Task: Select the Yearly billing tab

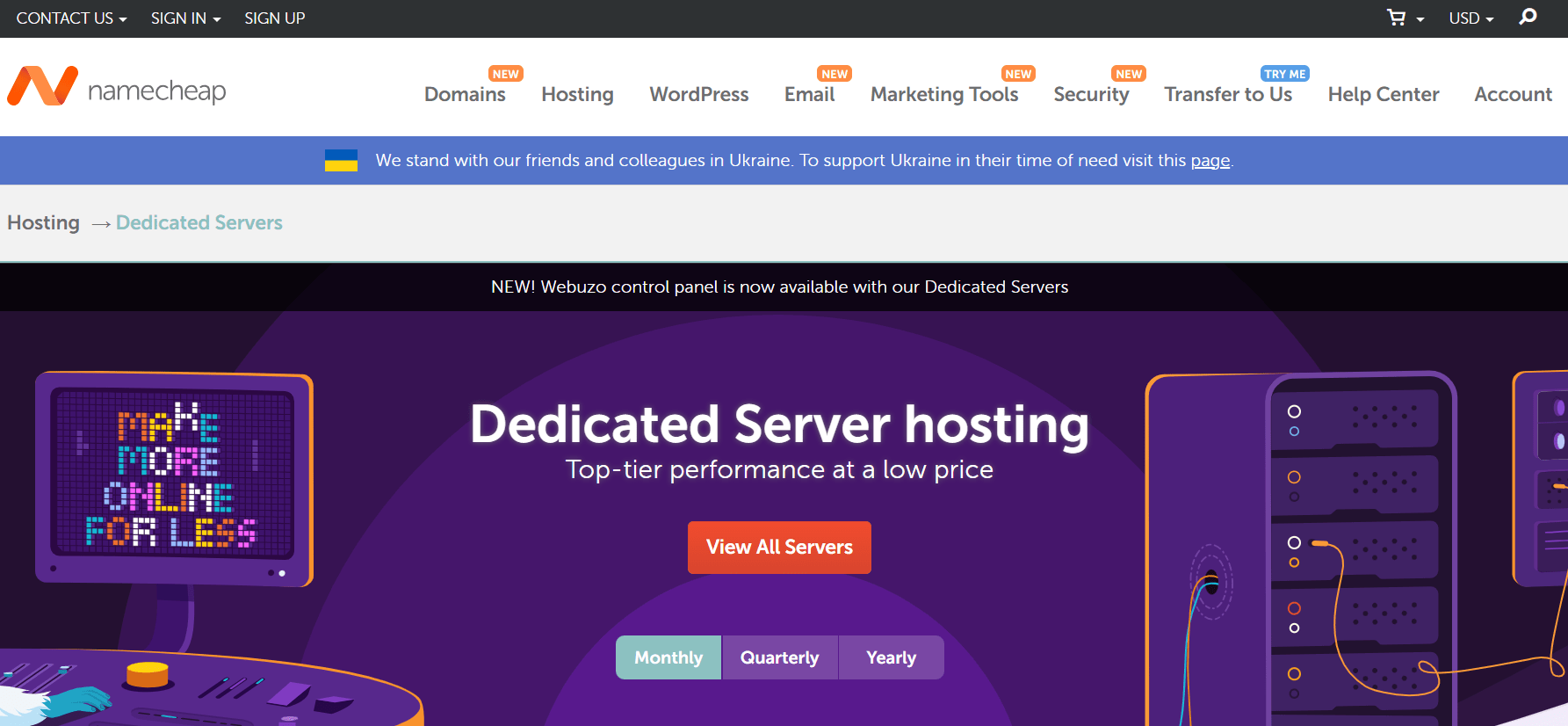Action: [892, 657]
